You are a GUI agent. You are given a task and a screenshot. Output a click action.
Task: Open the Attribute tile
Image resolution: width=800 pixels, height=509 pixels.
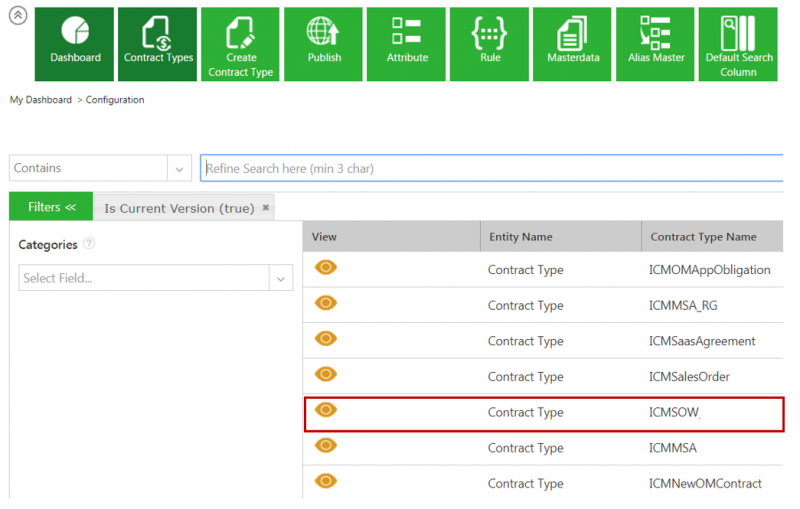pyautogui.click(x=407, y=44)
